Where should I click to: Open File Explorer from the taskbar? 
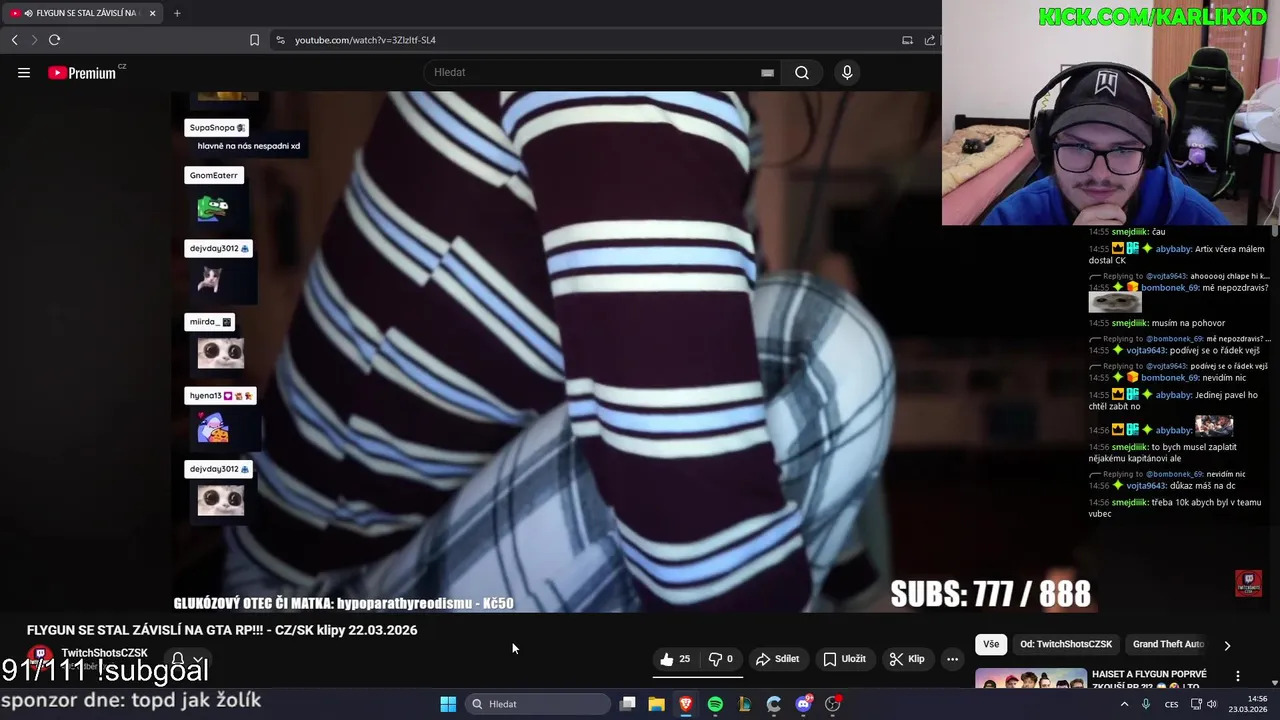click(657, 704)
